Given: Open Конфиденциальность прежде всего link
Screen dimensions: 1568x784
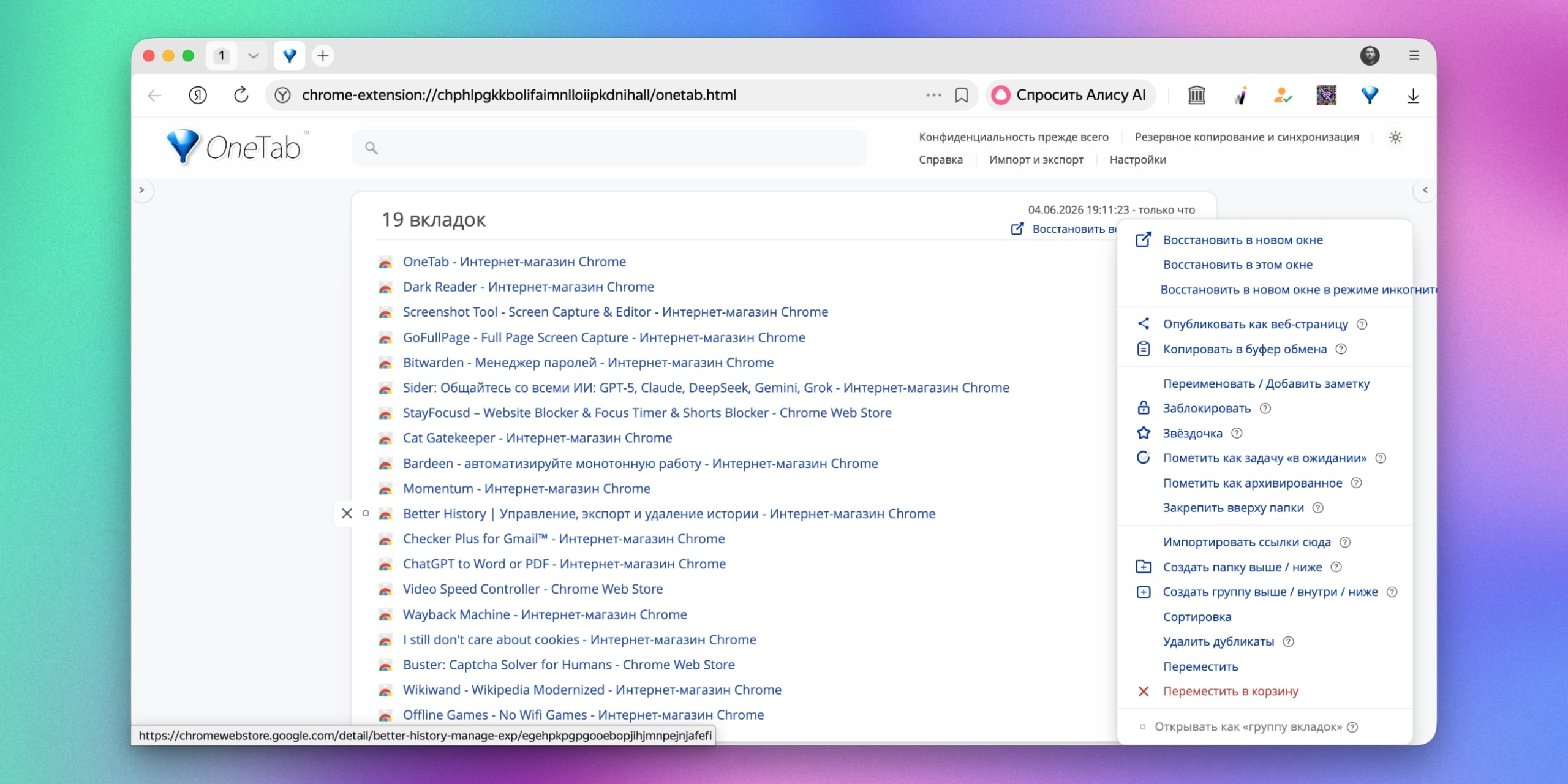Looking at the screenshot, I should (1013, 137).
